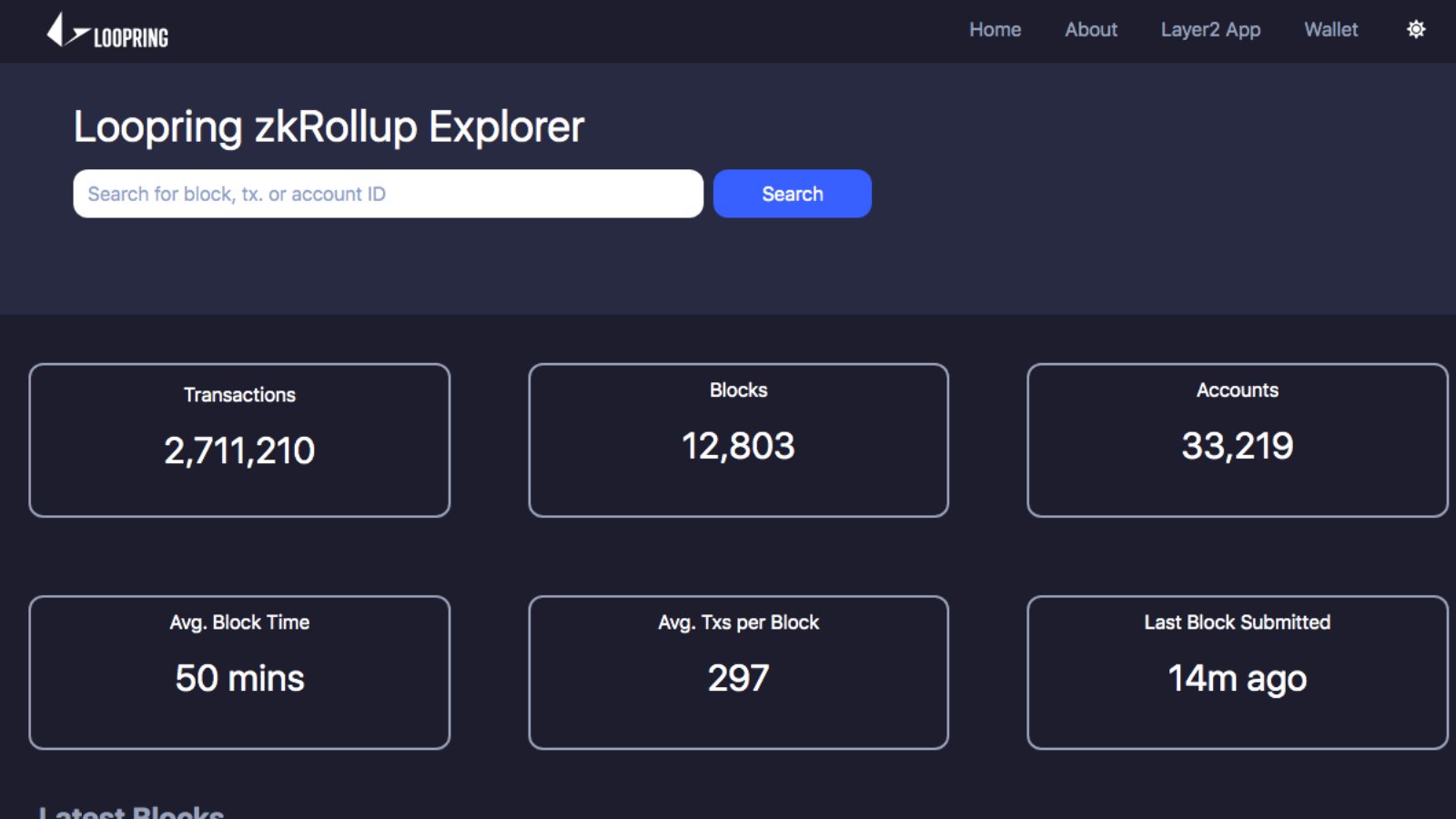Click the block count 12,803
The height and width of the screenshot is (819, 1456).
pyautogui.click(x=738, y=446)
